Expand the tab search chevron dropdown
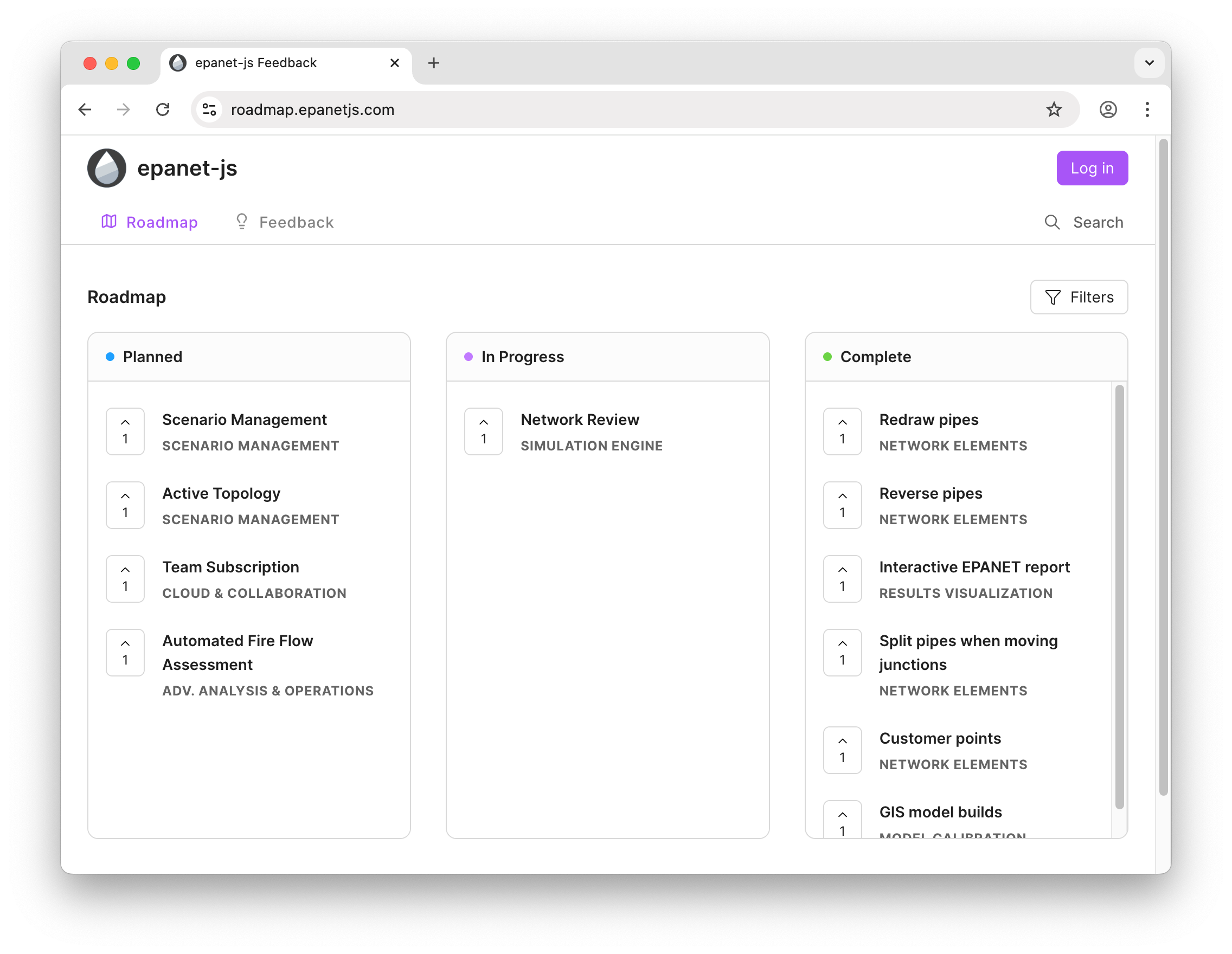The width and height of the screenshot is (1232, 954). pos(1149,63)
